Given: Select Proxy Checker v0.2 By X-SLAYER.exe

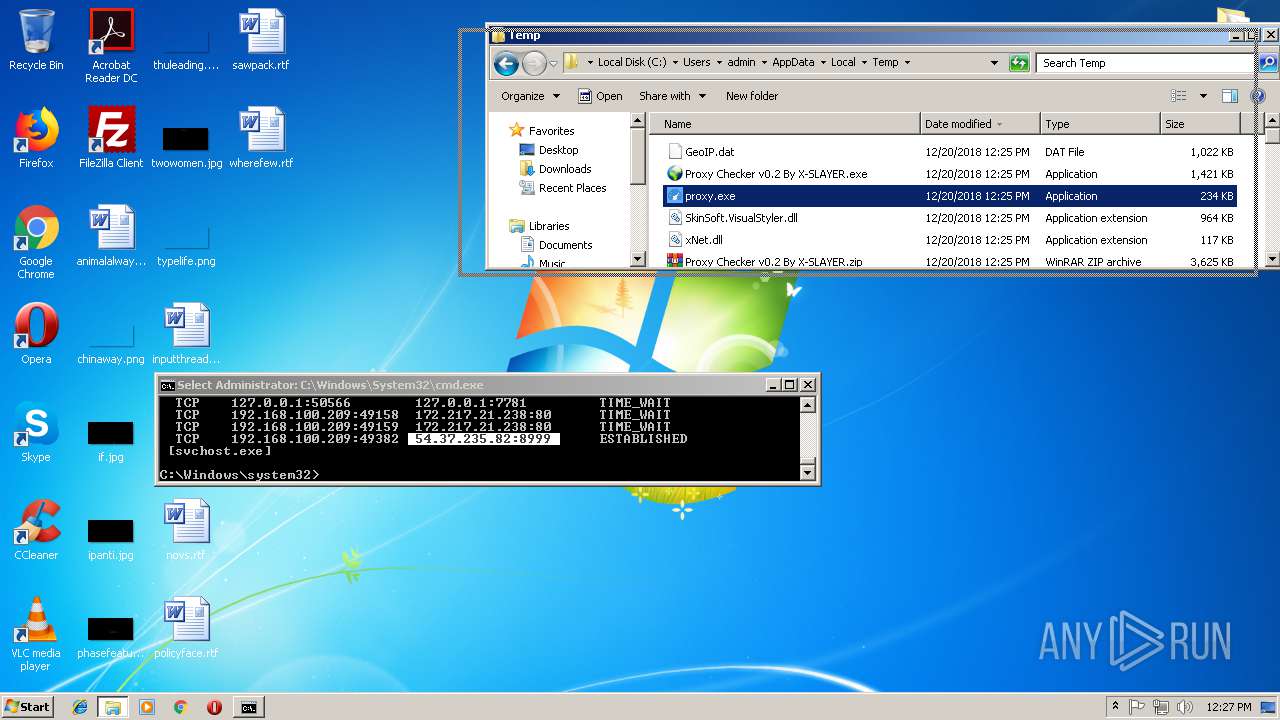Looking at the screenshot, I should tap(950, 174).
